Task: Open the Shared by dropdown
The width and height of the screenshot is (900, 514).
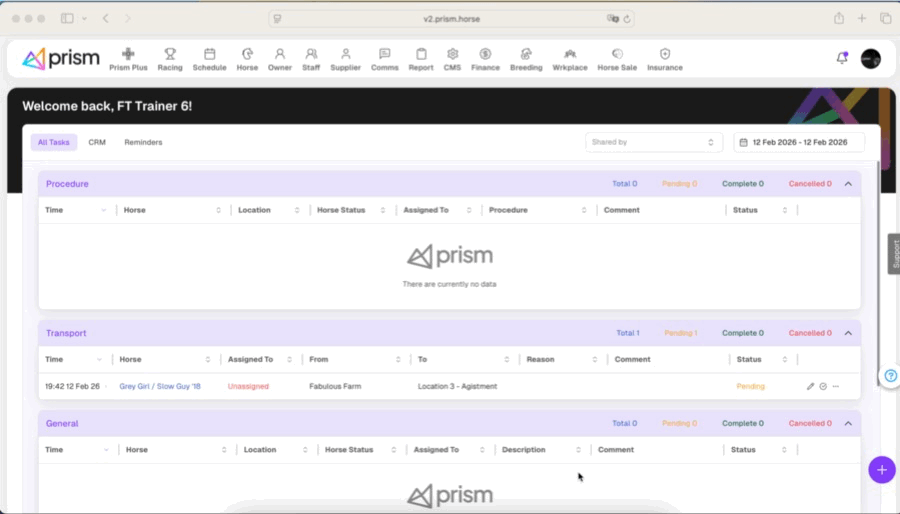Action: 654,142
